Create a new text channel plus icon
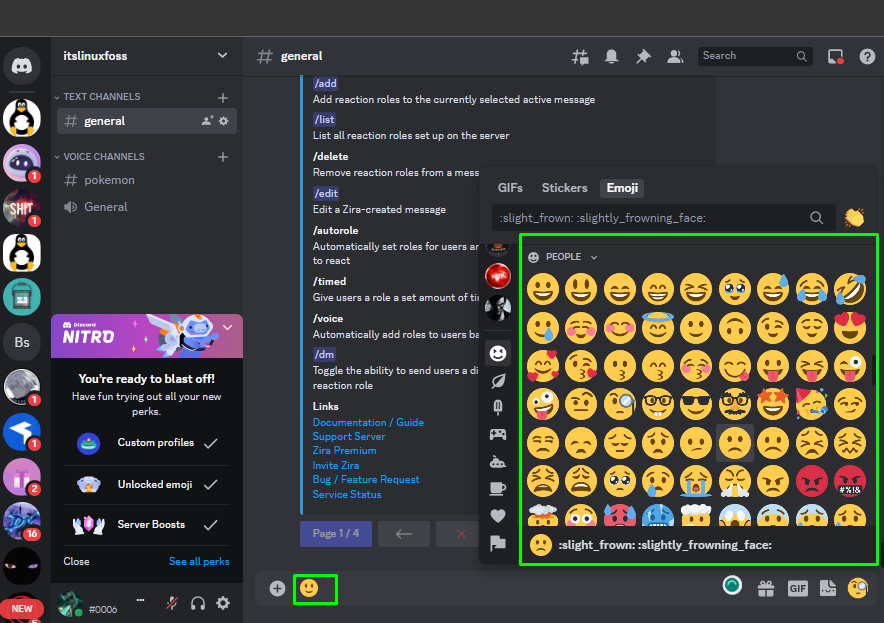 (223, 98)
